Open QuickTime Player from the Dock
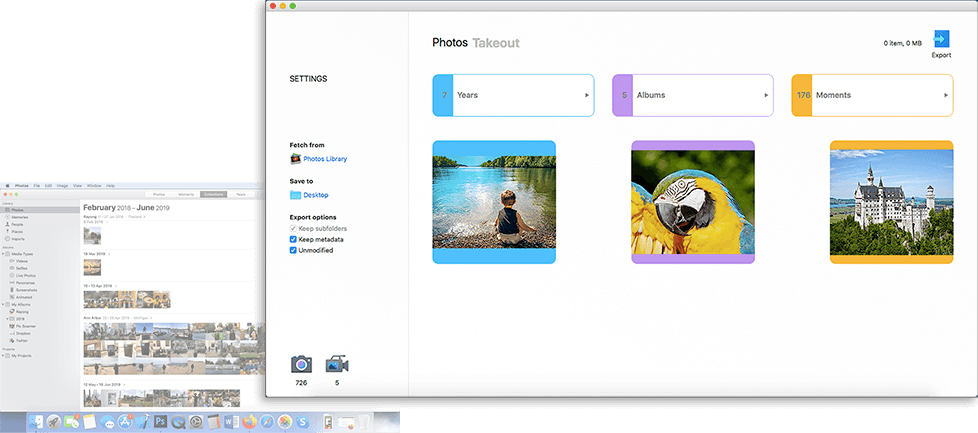Viewport: 978px width, 433px height. click(x=178, y=422)
